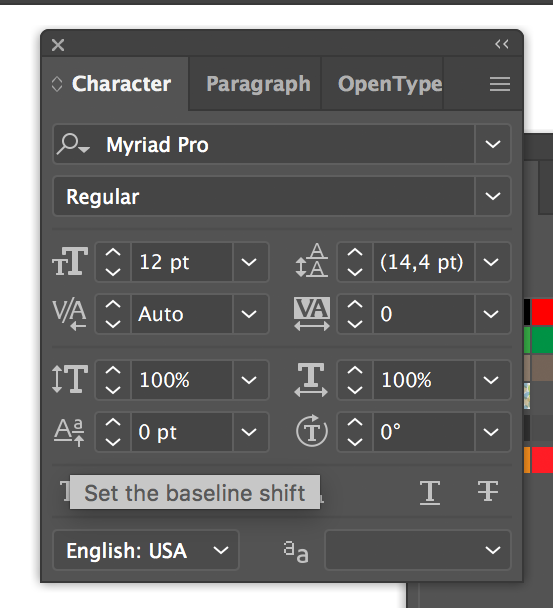Open the character rotation dropdown
The width and height of the screenshot is (553, 608).
[x=492, y=432]
